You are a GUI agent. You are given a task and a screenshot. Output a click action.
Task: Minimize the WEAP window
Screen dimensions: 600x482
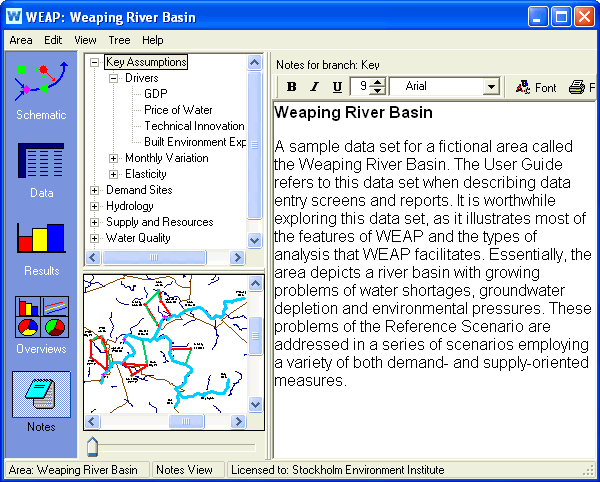[x=538, y=17]
